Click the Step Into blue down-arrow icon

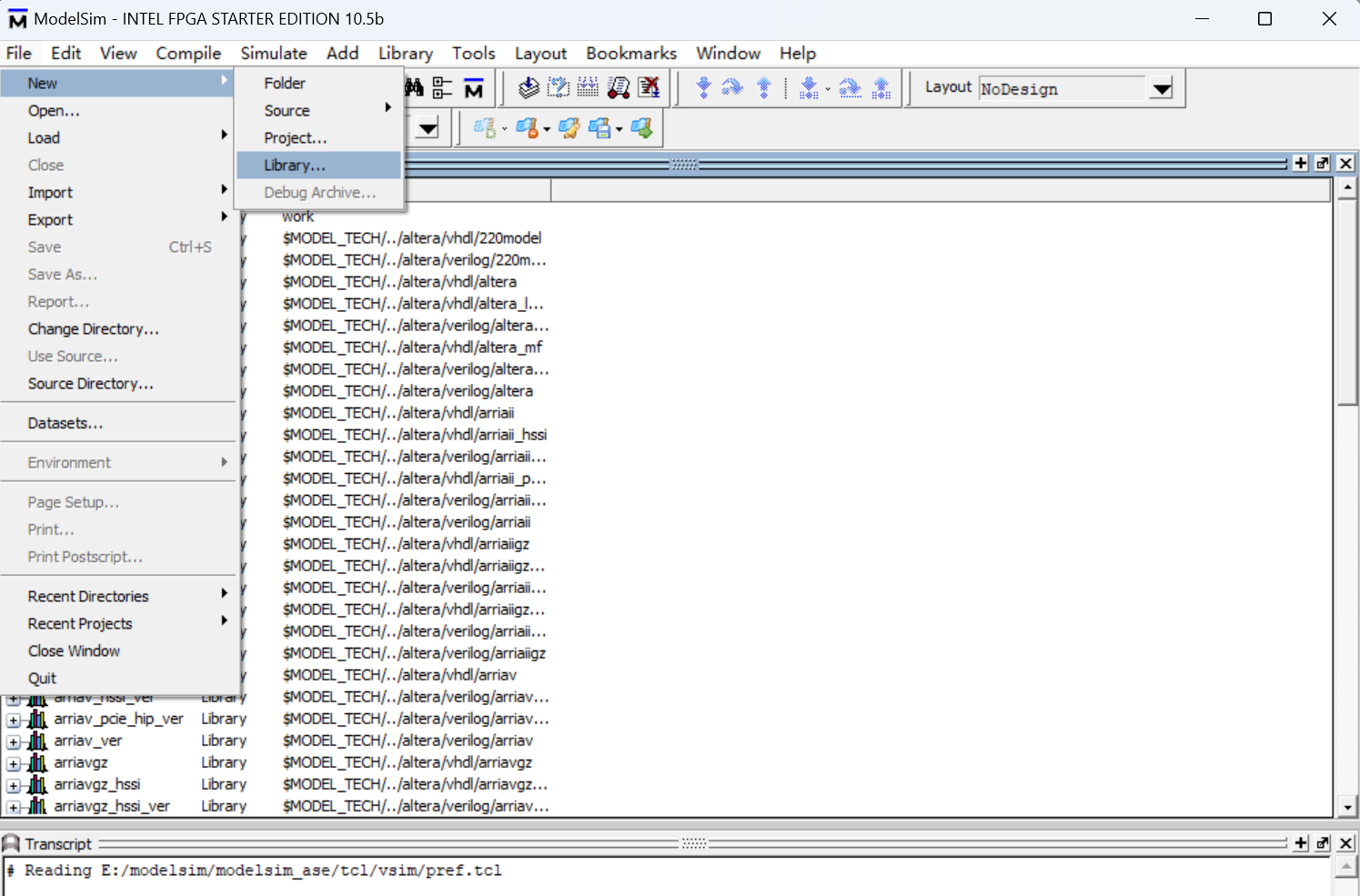coord(703,87)
